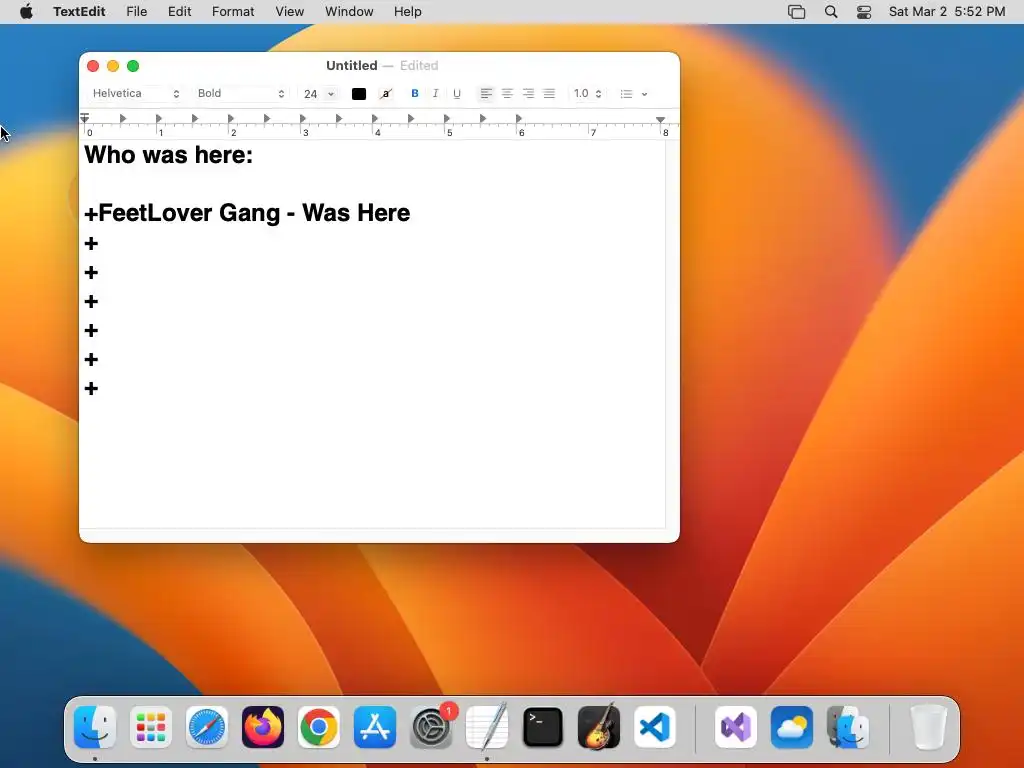Open the Help menu

point(408,12)
